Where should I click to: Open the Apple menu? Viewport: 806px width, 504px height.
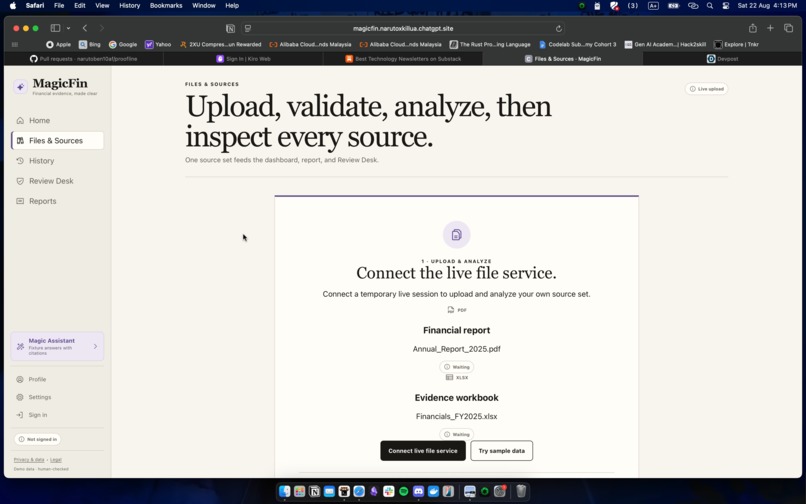pyautogui.click(x=13, y=6)
